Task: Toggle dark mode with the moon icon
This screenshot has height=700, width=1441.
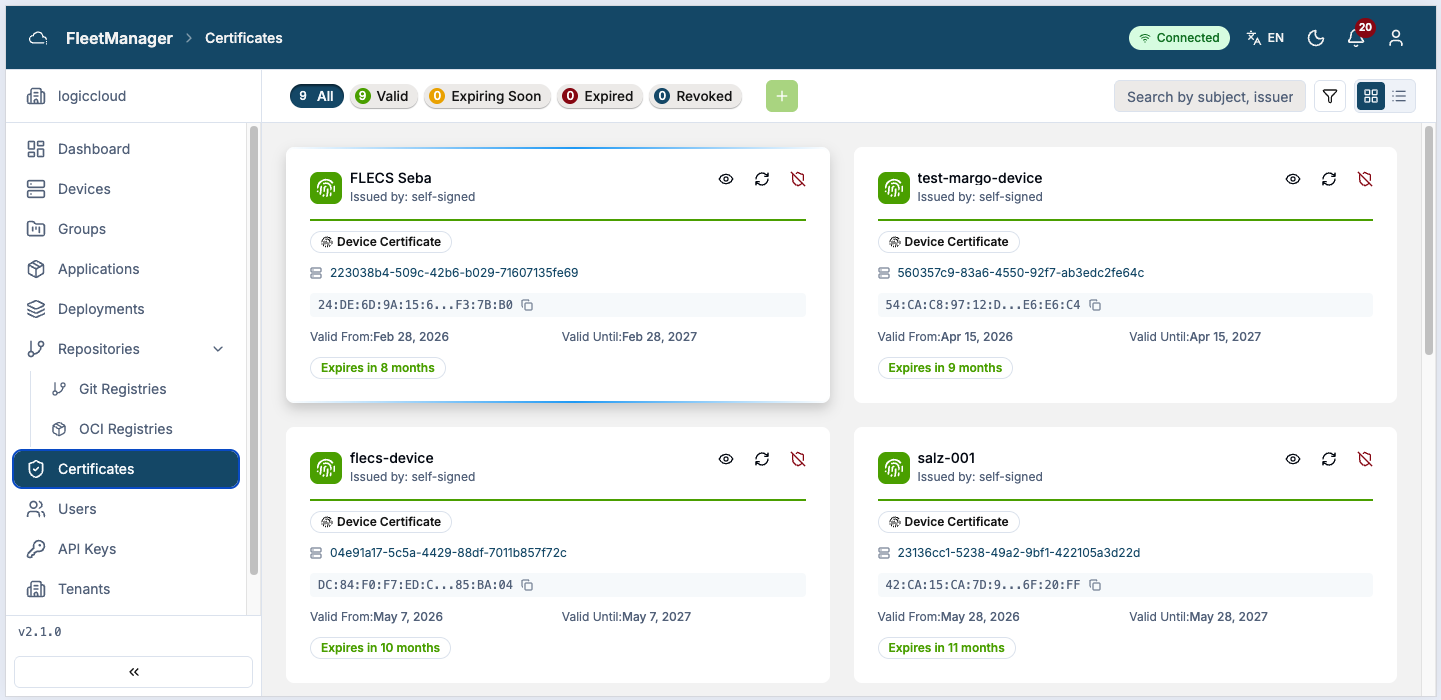Action: point(1316,38)
